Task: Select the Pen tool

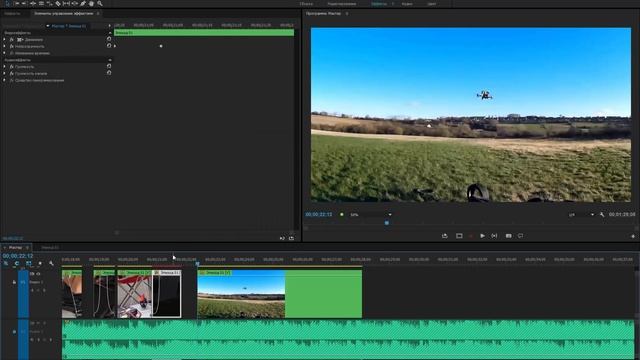Action: click(83, 3)
